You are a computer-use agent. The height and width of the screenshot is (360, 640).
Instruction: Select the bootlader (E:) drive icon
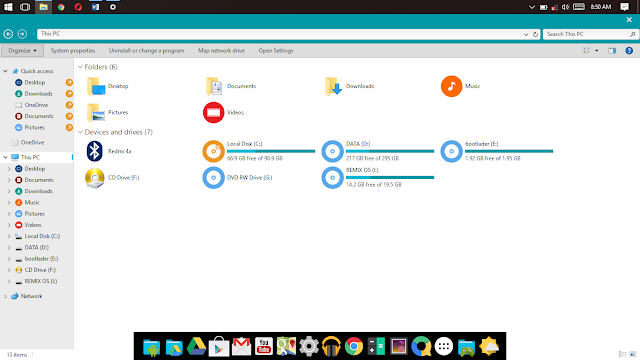point(451,151)
